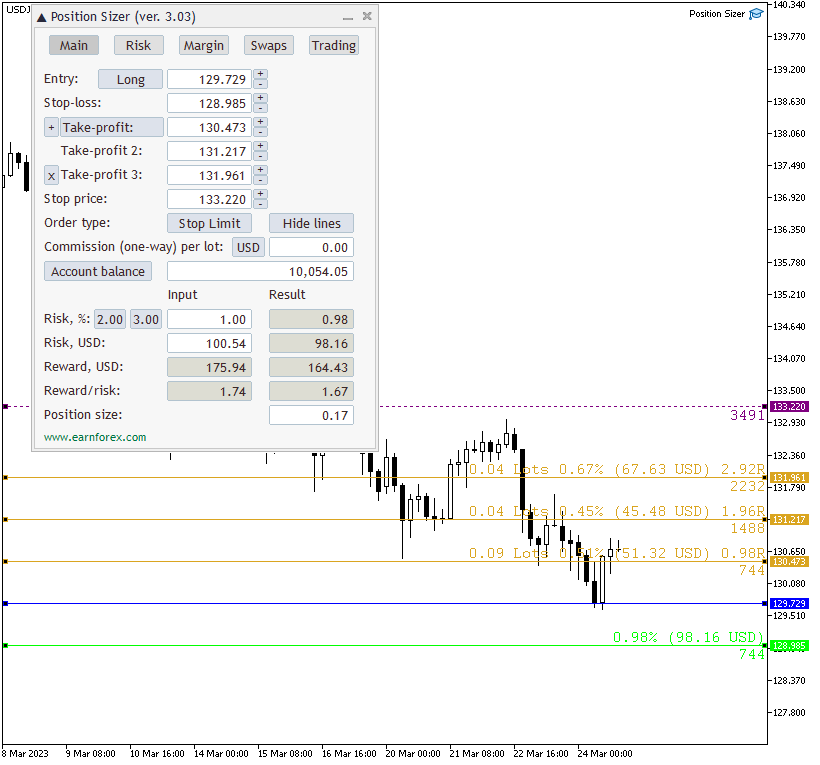Select the Swaps tab
Image resolution: width=820 pixels, height=765 pixels.
pyautogui.click(x=268, y=45)
